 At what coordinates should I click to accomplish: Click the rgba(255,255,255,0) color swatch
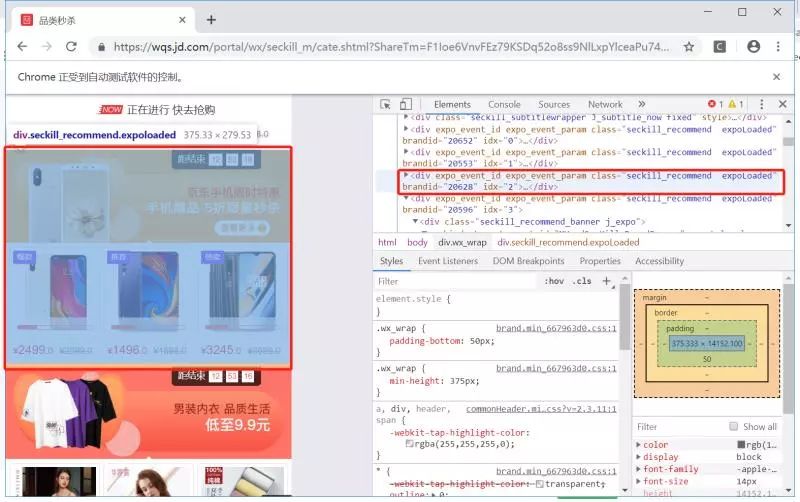coord(409,444)
